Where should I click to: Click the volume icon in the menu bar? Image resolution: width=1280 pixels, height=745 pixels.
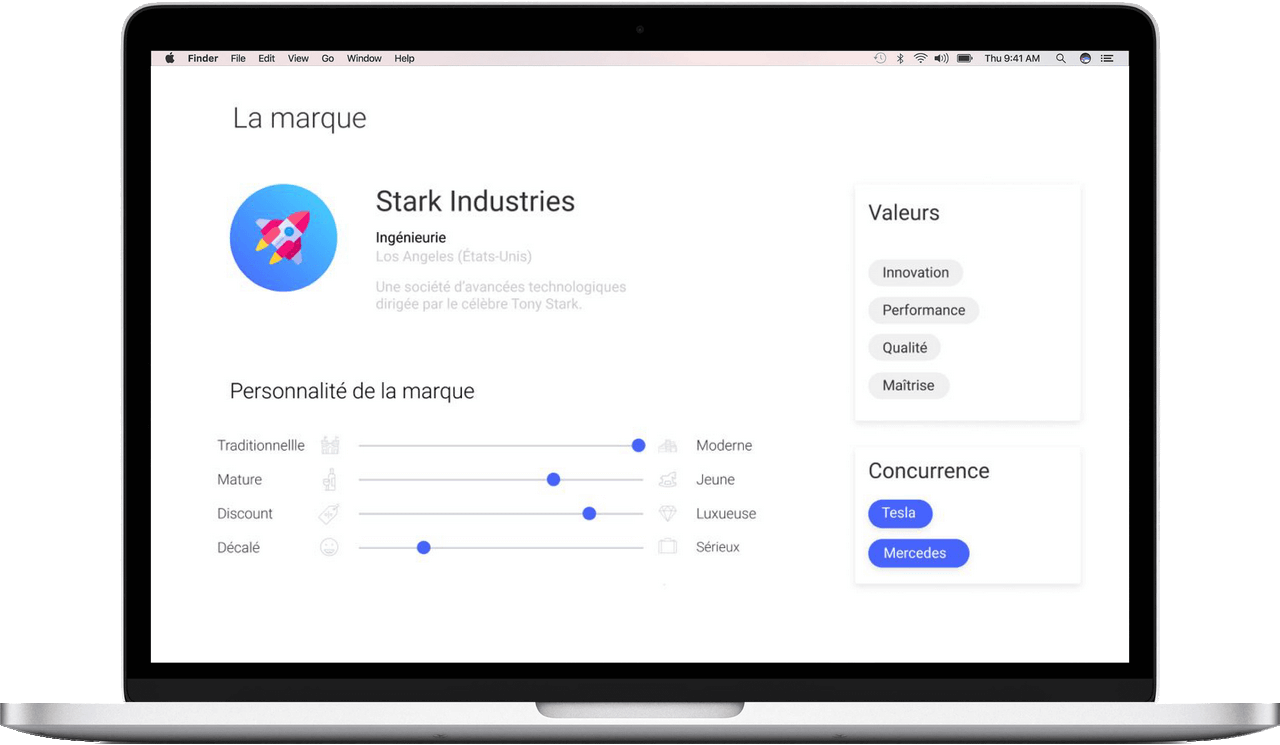pyautogui.click(x=941, y=59)
